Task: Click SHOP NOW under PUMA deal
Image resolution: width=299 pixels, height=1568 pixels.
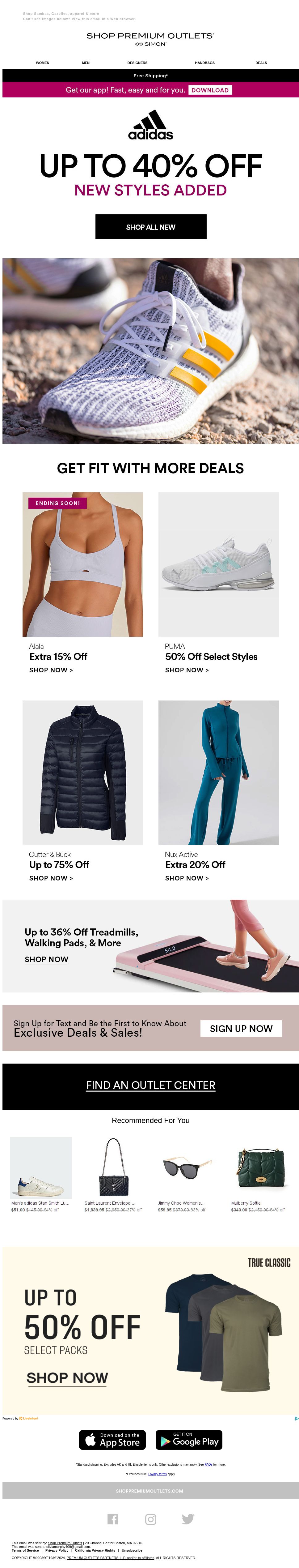Action: (187, 670)
